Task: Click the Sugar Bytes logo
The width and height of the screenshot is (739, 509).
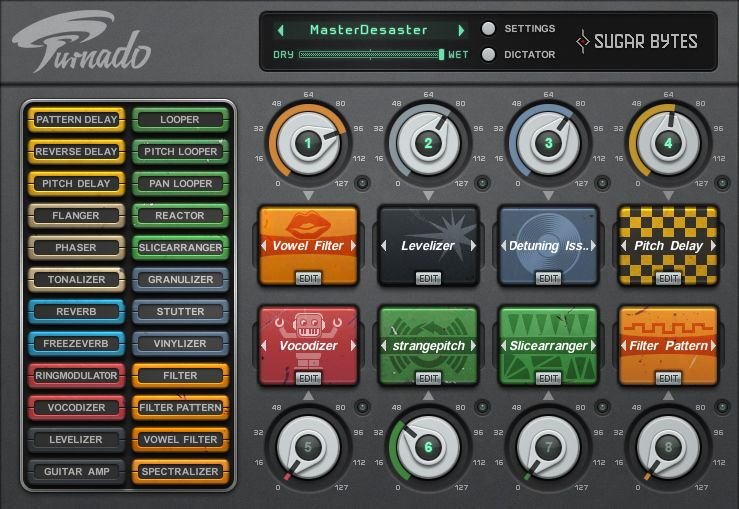Action: 636,41
